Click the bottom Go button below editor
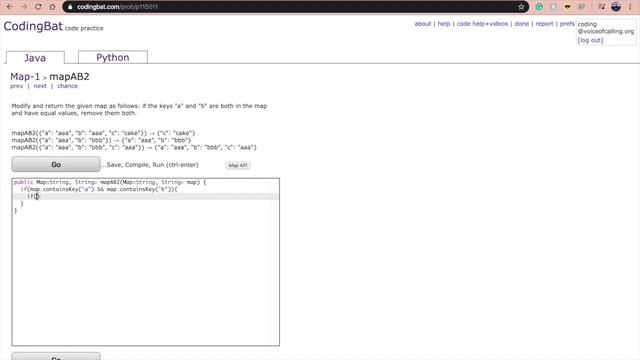The width and height of the screenshot is (640, 360). pos(56,356)
